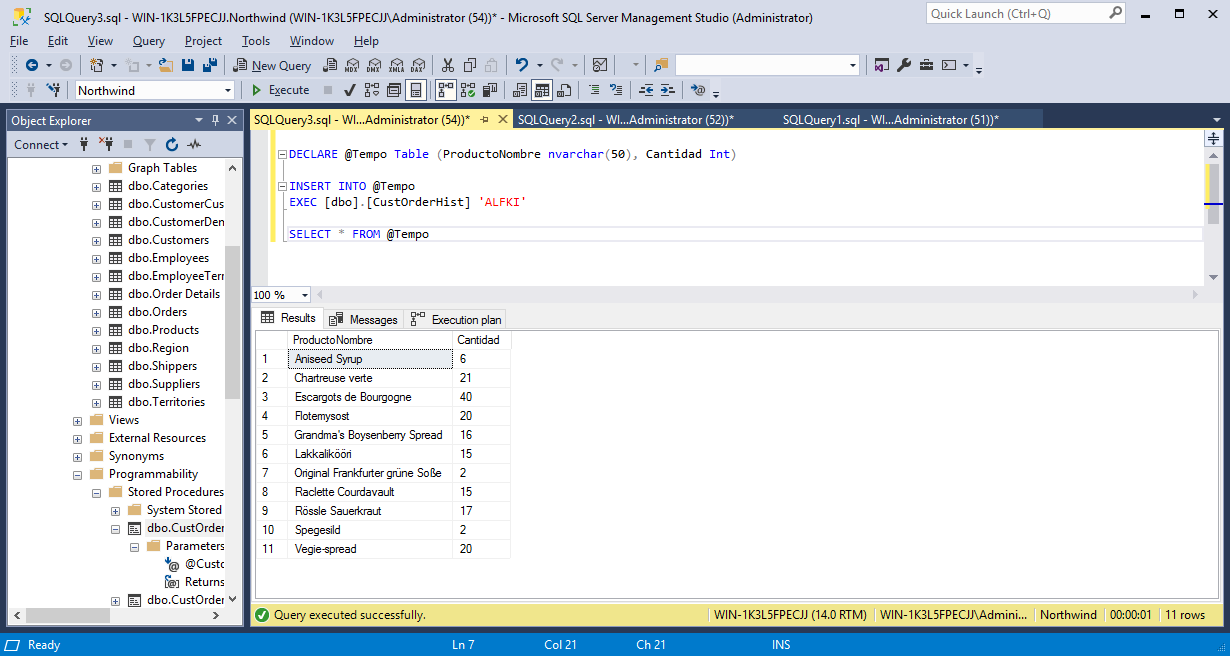Click the Cut scissors icon
Viewport: 1230px width, 656px height.
[448, 65]
